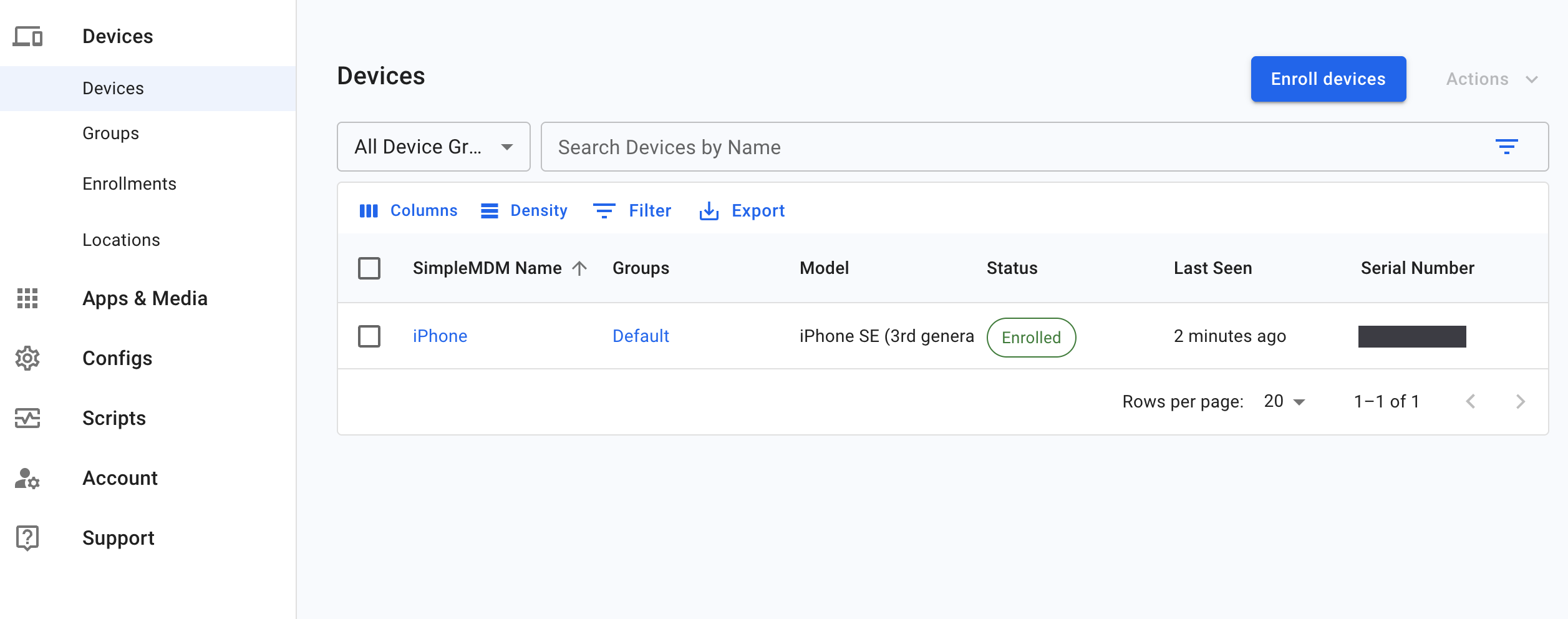1568x619 pixels.
Task: Click the Columns toolbar button
Action: pyautogui.click(x=409, y=211)
